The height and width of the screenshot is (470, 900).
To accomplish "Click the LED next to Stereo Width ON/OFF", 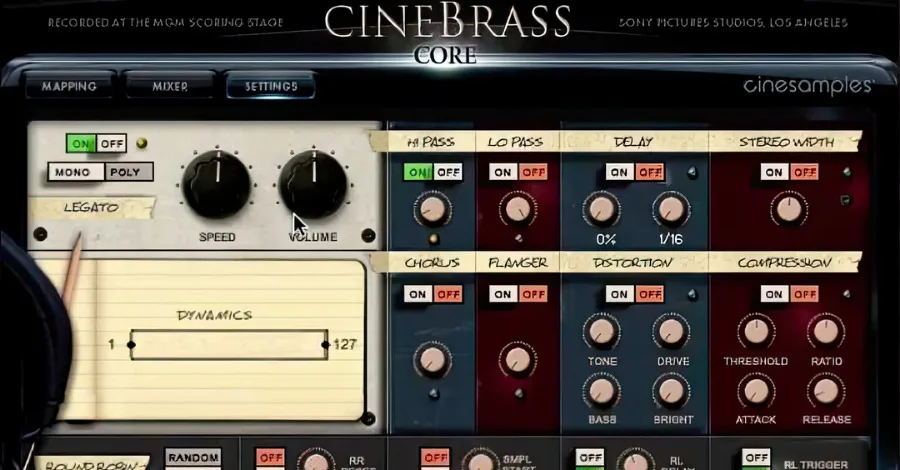I will 847,172.
